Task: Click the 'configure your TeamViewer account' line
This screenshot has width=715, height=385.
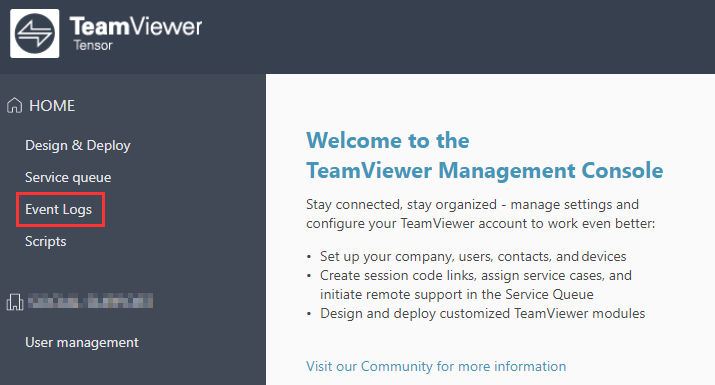Action: 481,224
